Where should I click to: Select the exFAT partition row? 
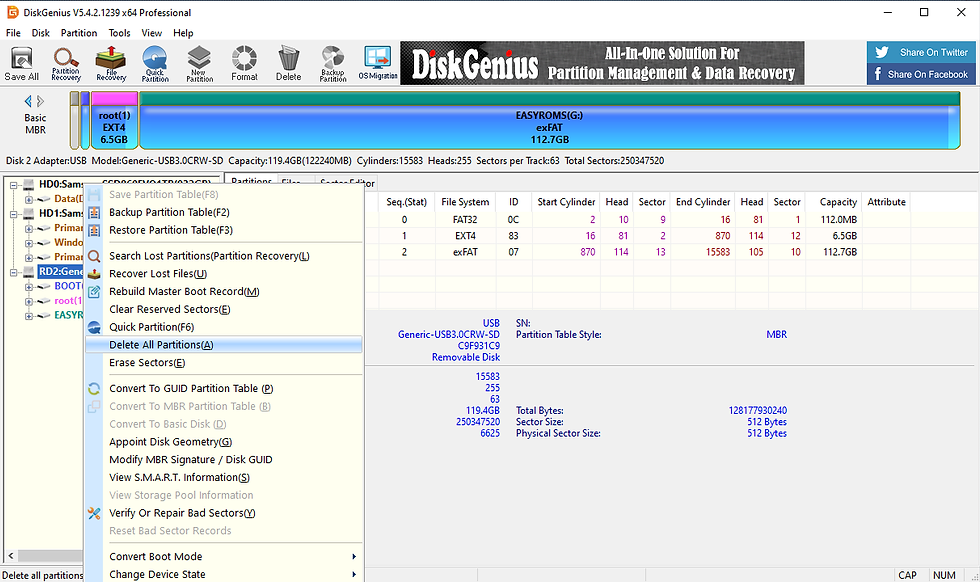(638, 252)
